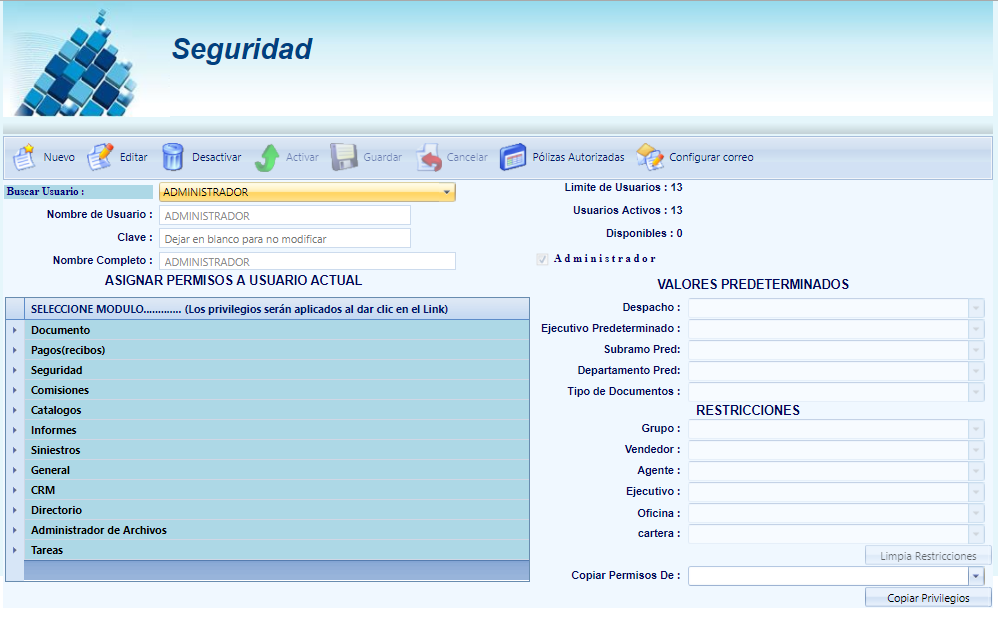Select the Informes module row
998x618 pixels.
tap(54, 430)
